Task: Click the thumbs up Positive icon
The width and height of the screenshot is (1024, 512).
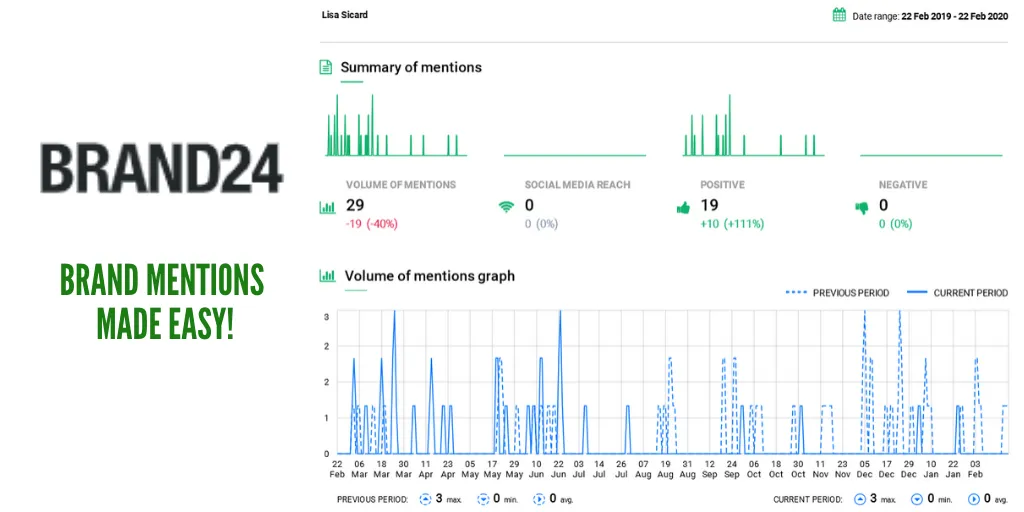Action: [683, 208]
